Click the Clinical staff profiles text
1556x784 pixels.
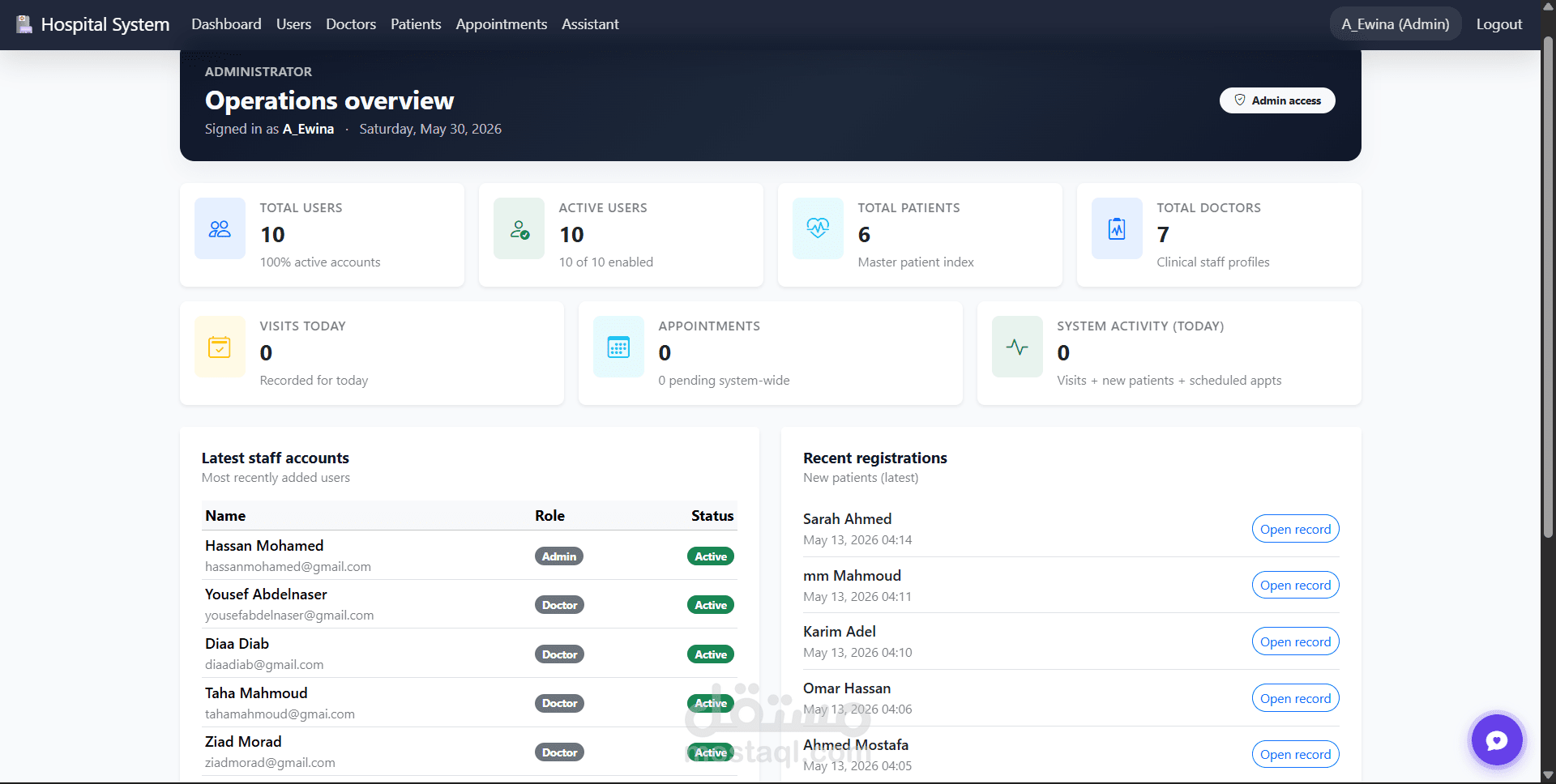1213,262
